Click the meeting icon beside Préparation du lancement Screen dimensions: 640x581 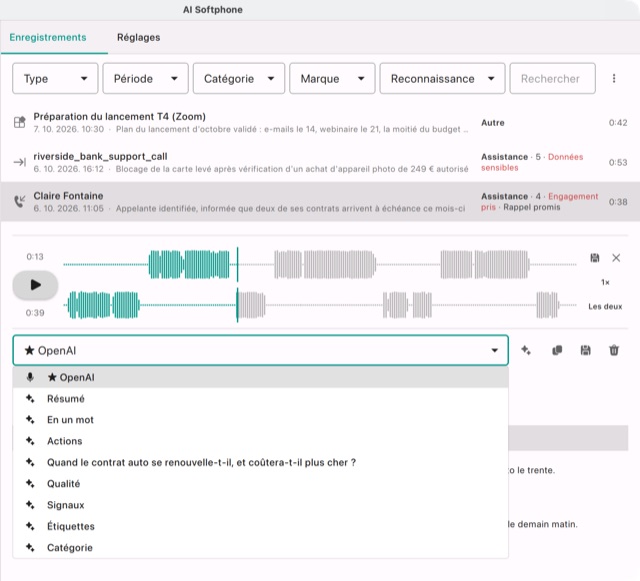20,122
